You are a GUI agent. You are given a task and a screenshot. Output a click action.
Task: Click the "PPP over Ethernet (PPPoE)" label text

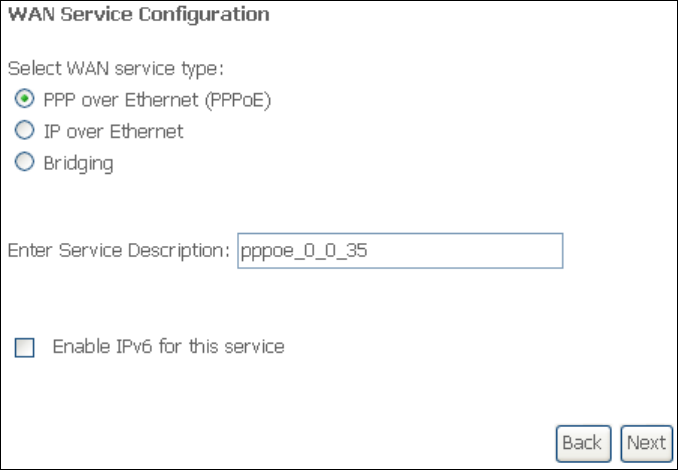tap(157, 100)
